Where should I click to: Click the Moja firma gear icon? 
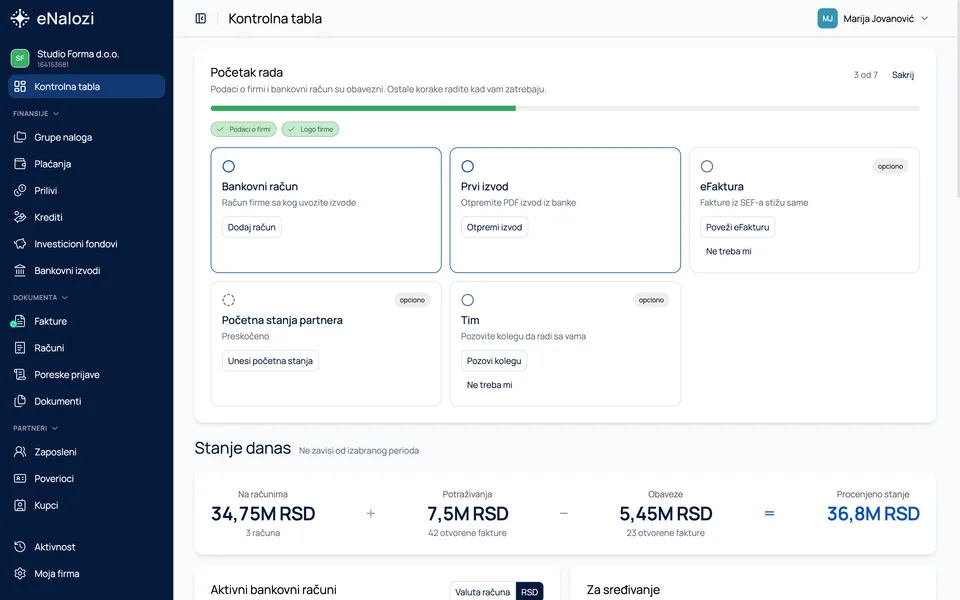[20, 573]
